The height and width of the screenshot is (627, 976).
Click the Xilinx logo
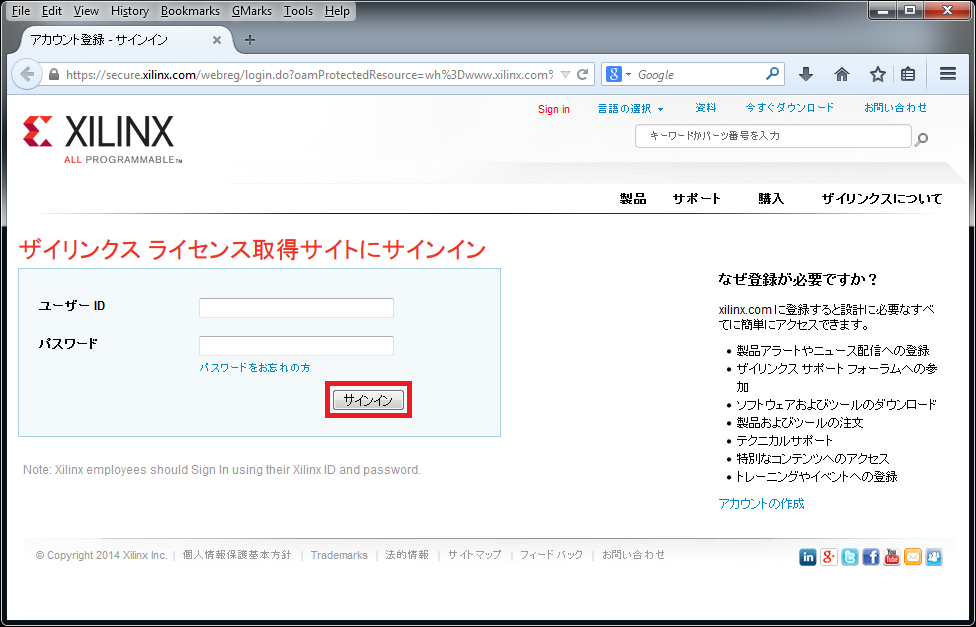103,139
